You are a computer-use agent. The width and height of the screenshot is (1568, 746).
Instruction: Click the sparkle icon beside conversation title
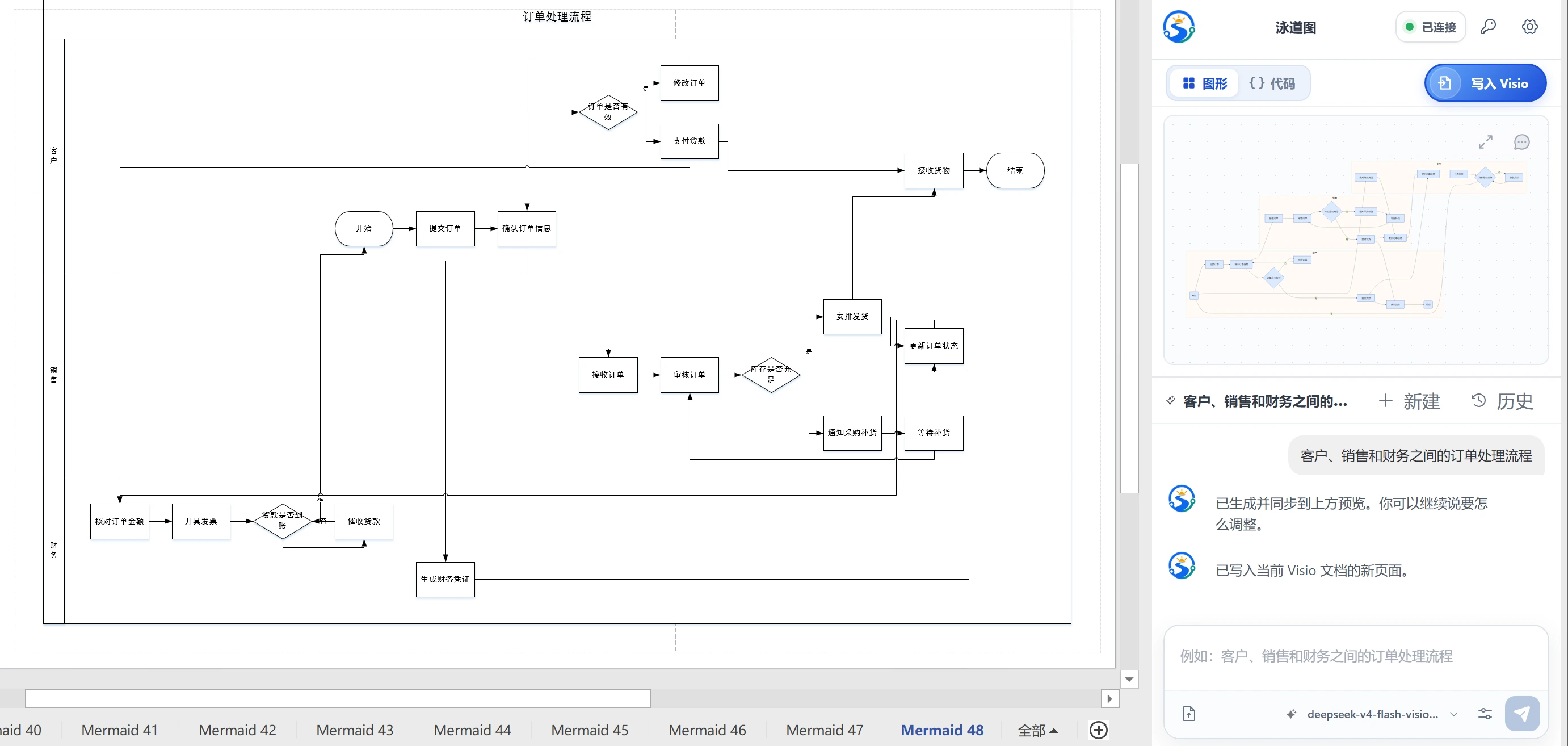click(1171, 401)
